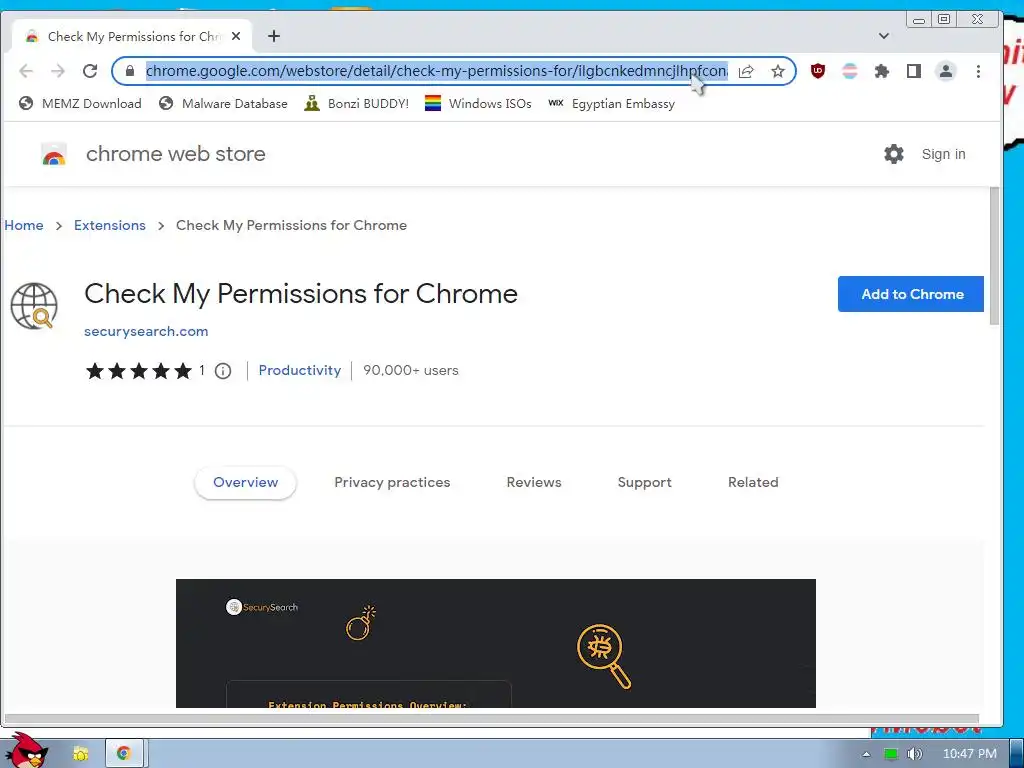Screen dimensions: 1024x768
Task: Open MEMZ Download bookmark
Action: coord(80,103)
